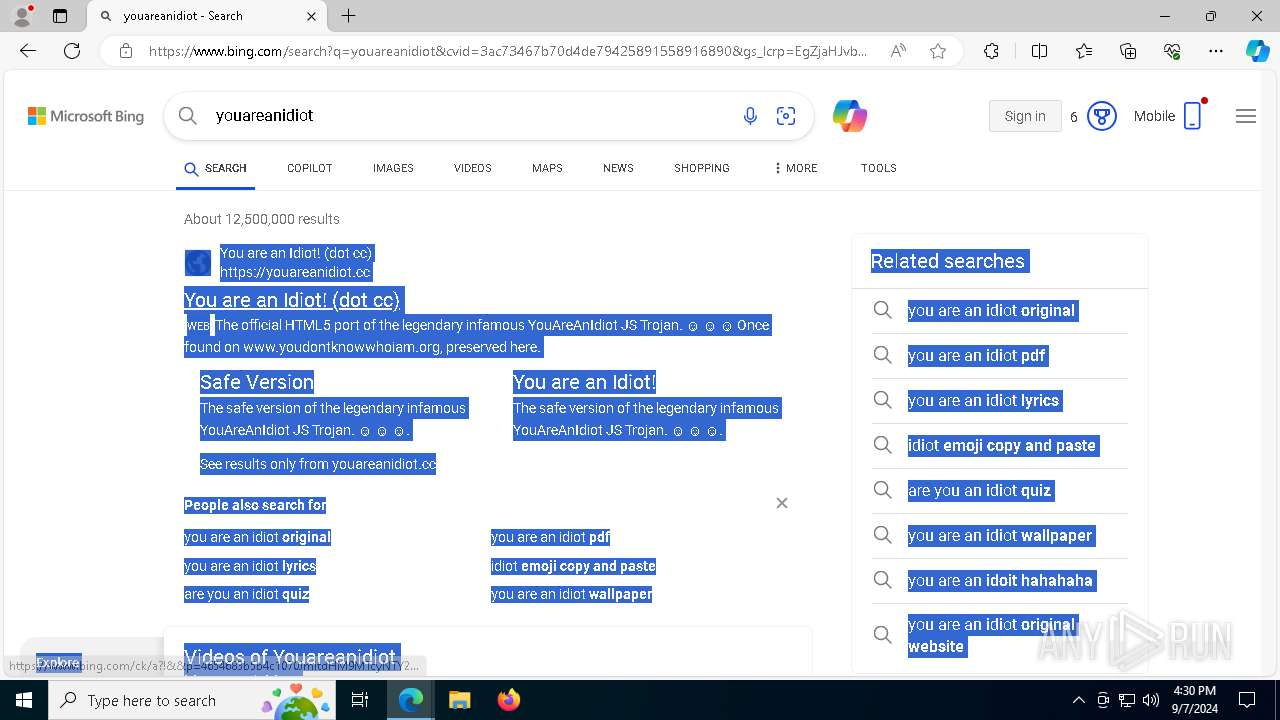Open the Split screen icon
The width and height of the screenshot is (1280, 720).
(1039, 51)
